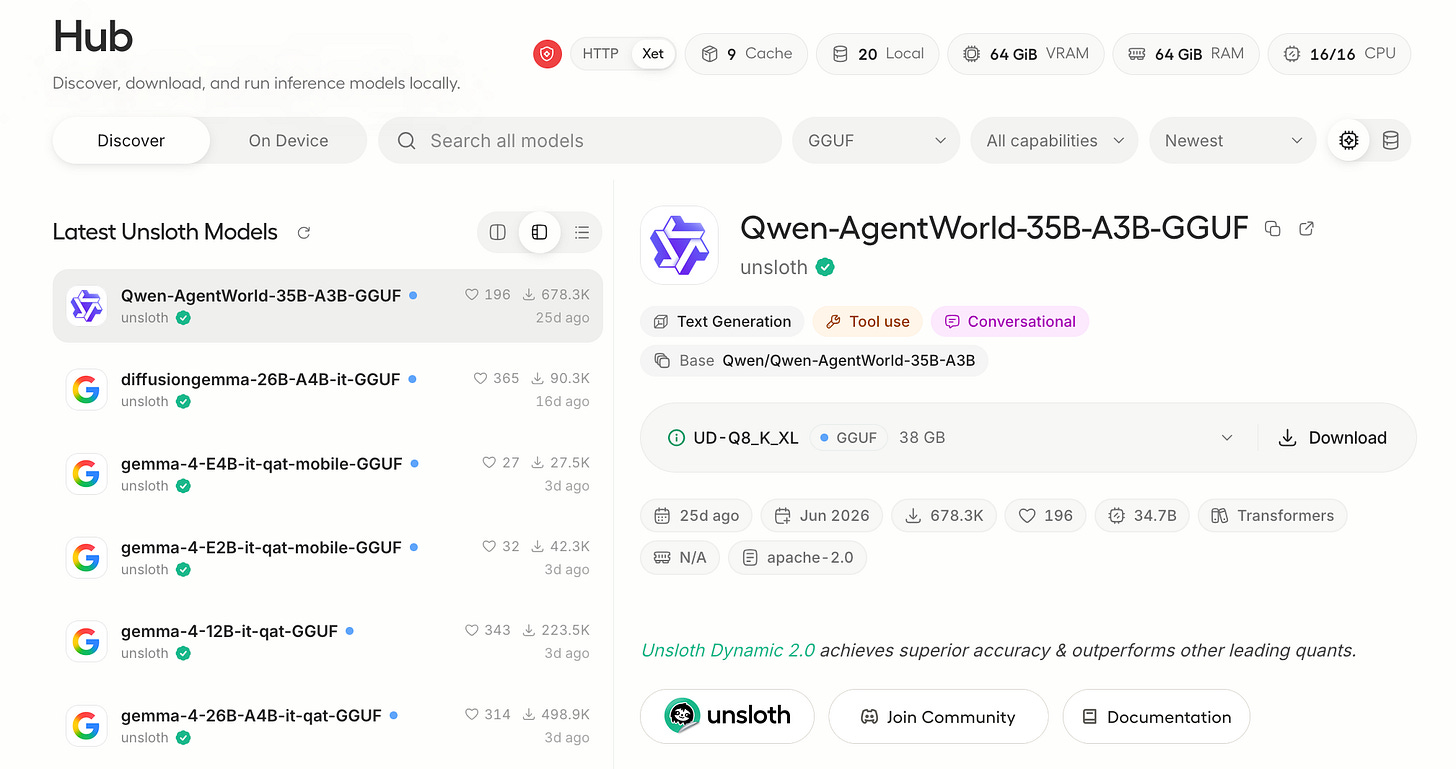The width and height of the screenshot is (1456, 769).
Task: Click the verified badge next to unsloth heading
Action: click(x=825, y=267)
